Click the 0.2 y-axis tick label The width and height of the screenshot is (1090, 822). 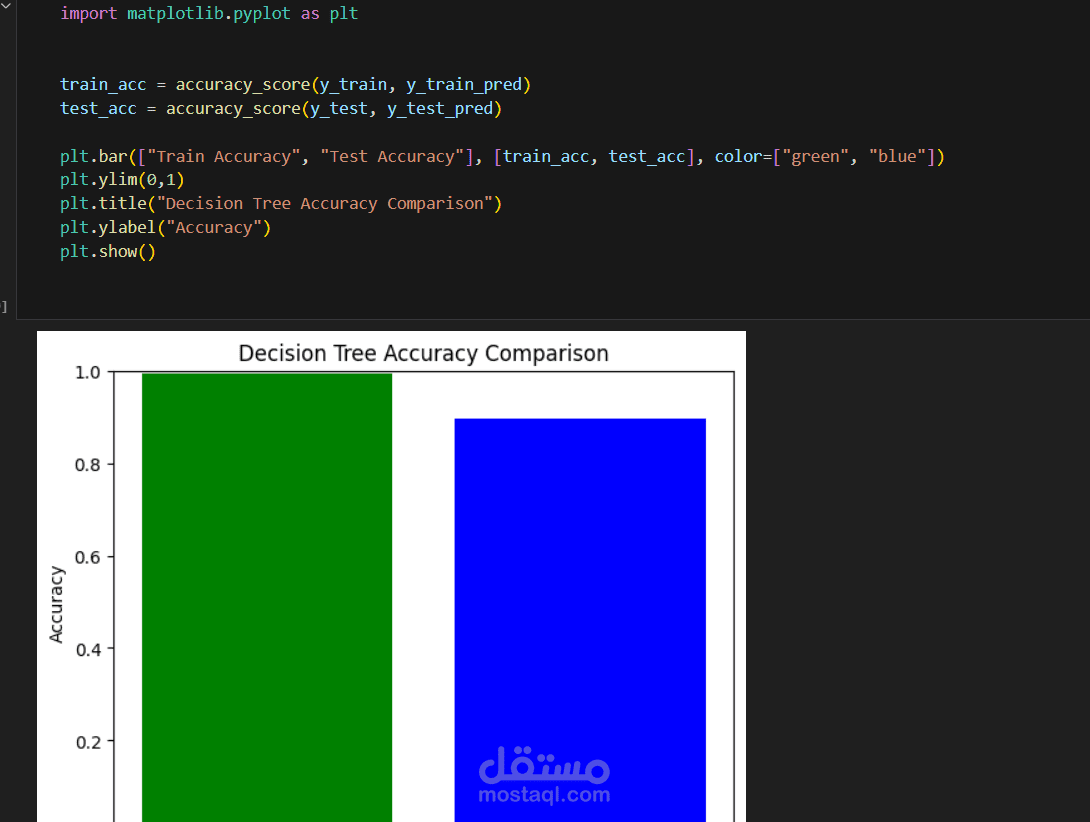click(x=88, y=742)
